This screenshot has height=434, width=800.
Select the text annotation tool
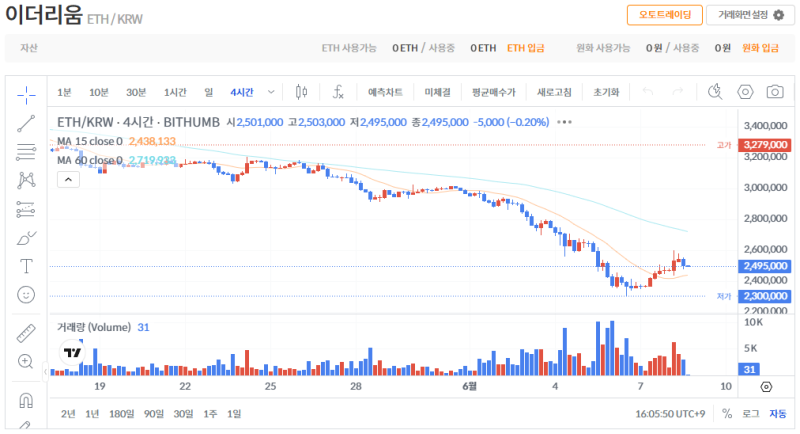pos(26,266)
